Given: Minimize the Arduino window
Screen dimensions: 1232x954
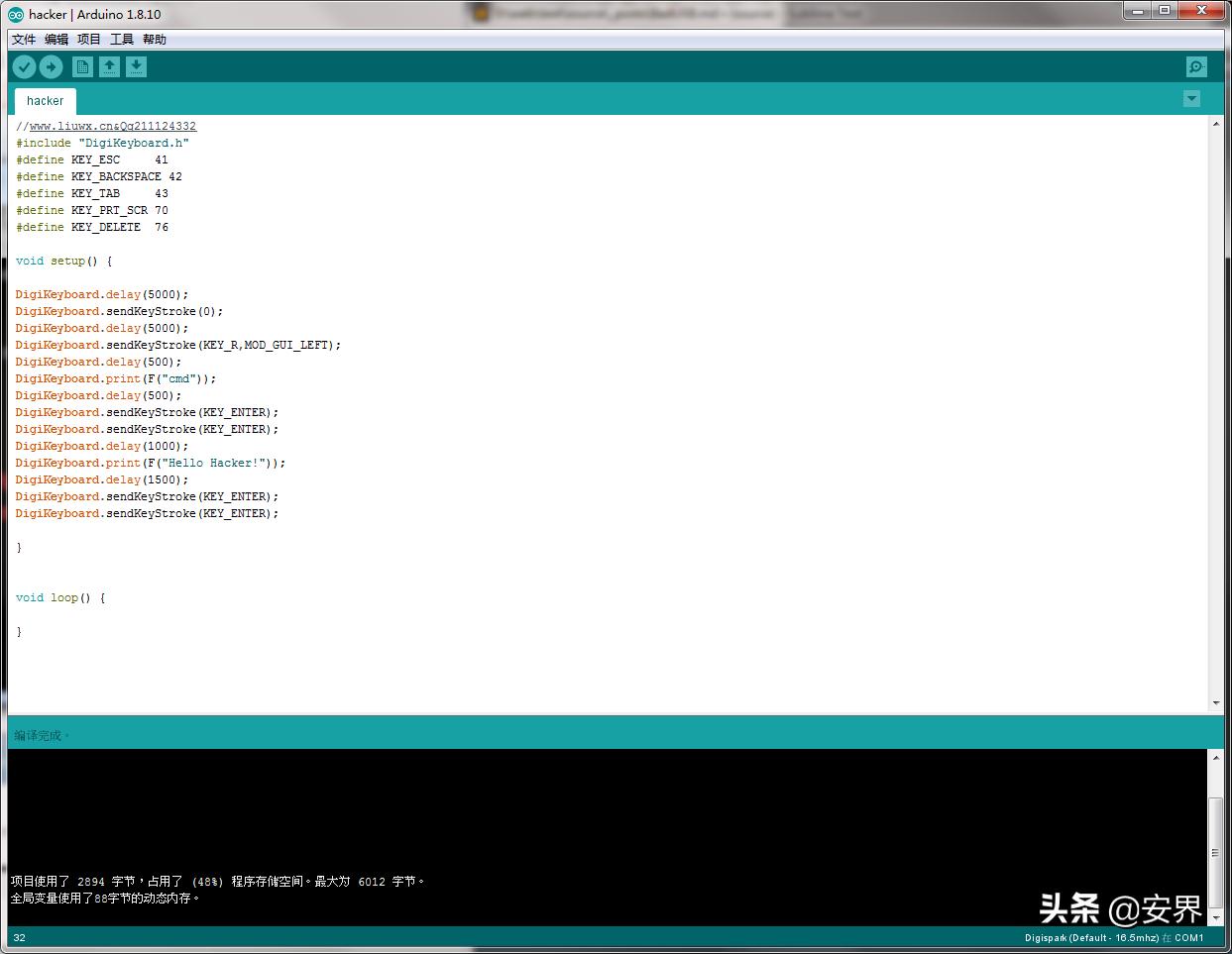Looking at the screenshot, I should [1138, 10].
